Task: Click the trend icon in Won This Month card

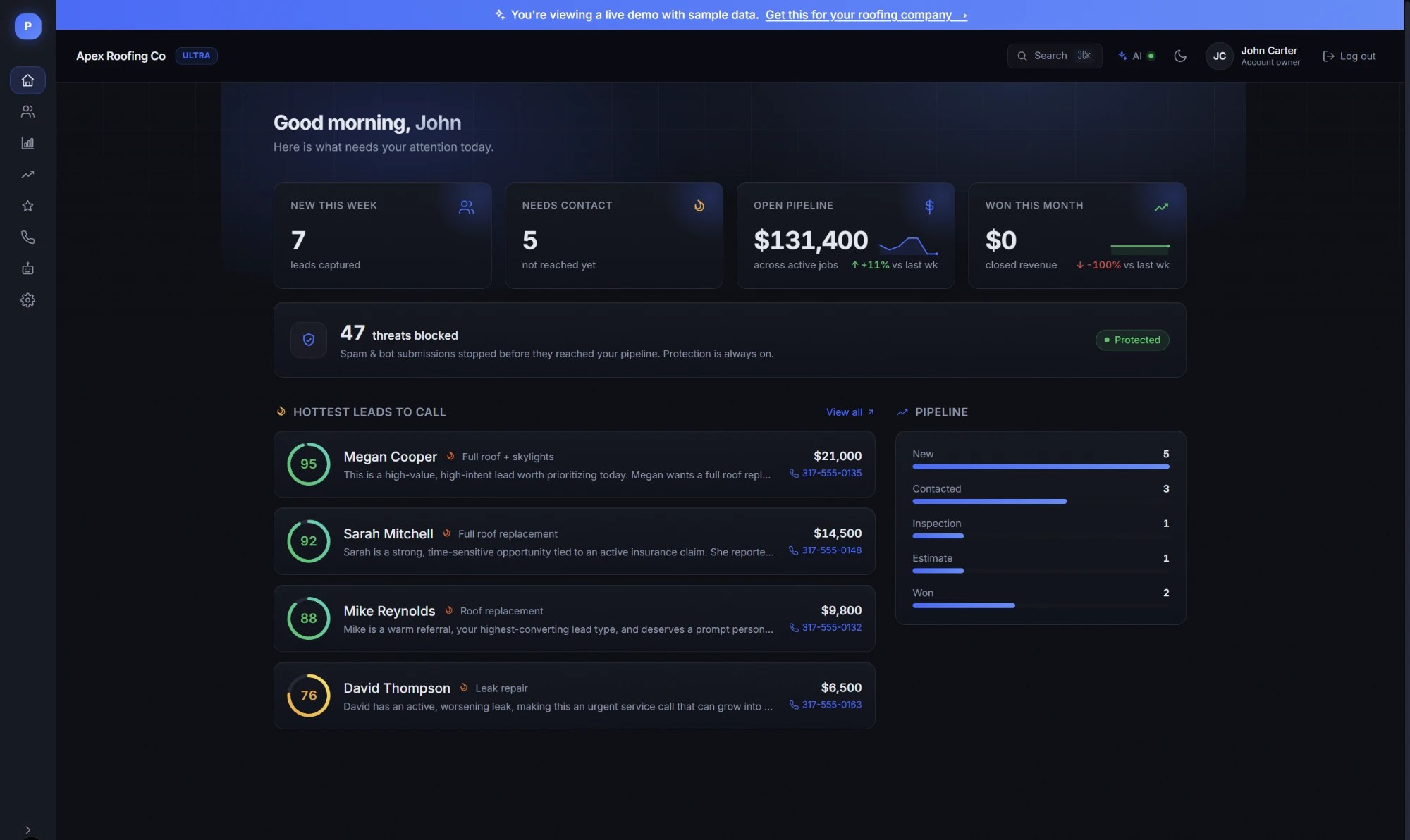Action: click(x=1161, y=207)
